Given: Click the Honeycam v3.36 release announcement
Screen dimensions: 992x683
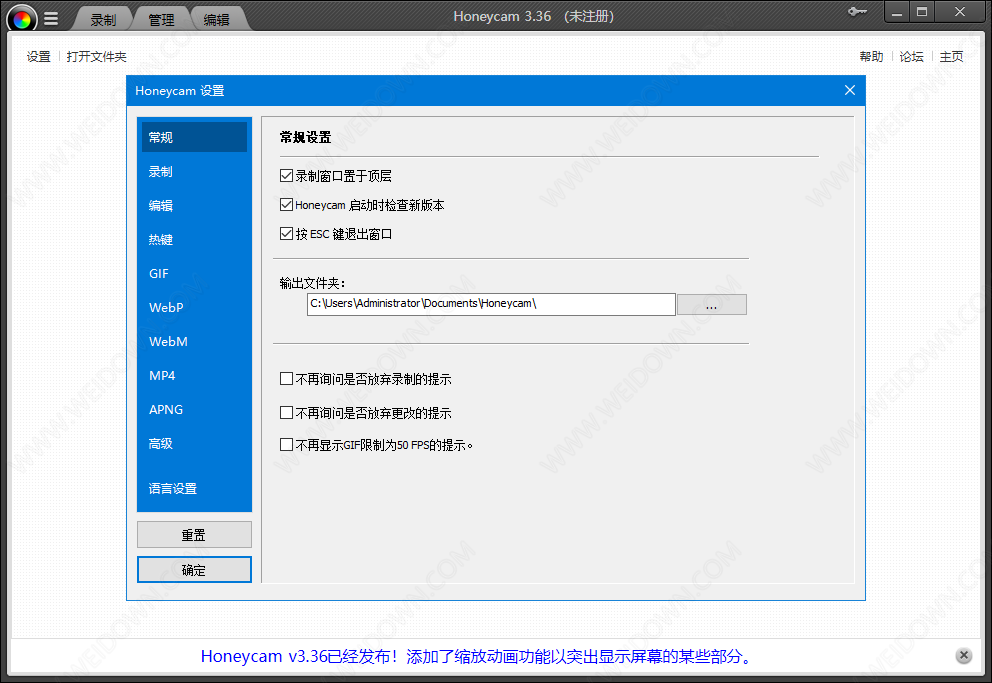Looking at the screenshot, I should (x=478, y=656).
